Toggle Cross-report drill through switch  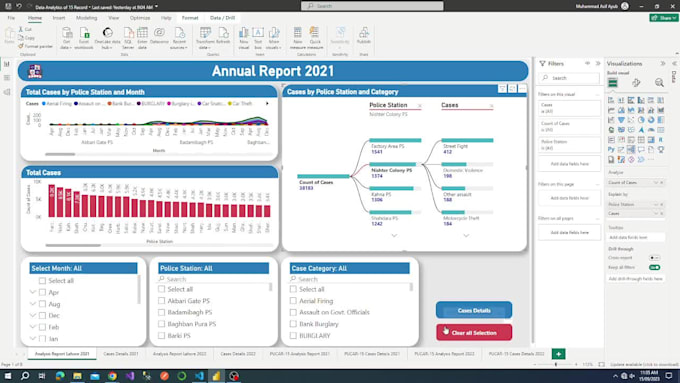click(x=654, y=258)
